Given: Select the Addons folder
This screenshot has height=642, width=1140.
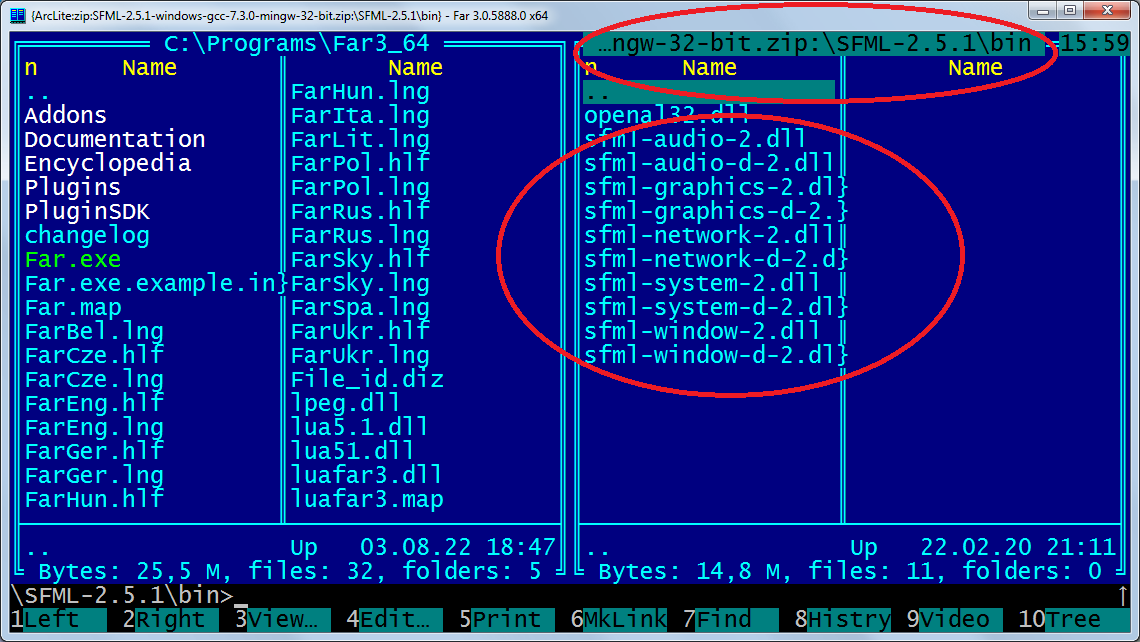Looking at the screenshot, I should pyautogui.click(x=65, y=116).
